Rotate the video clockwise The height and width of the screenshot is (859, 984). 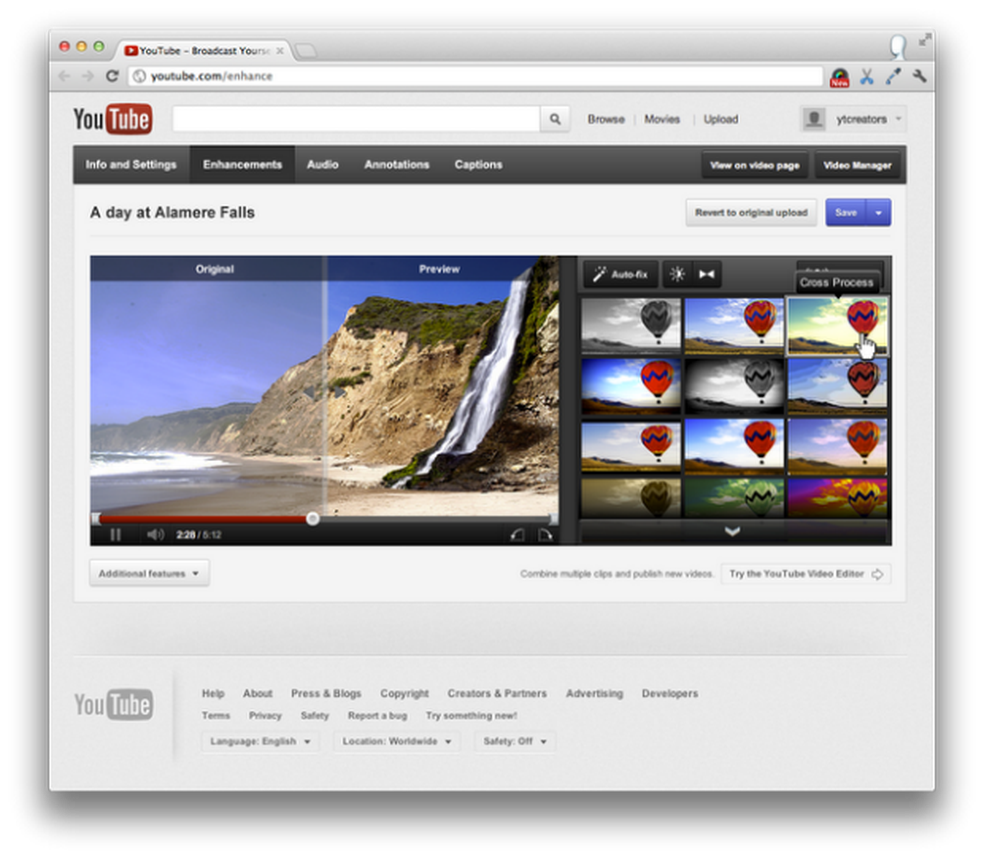pos(544,535)
